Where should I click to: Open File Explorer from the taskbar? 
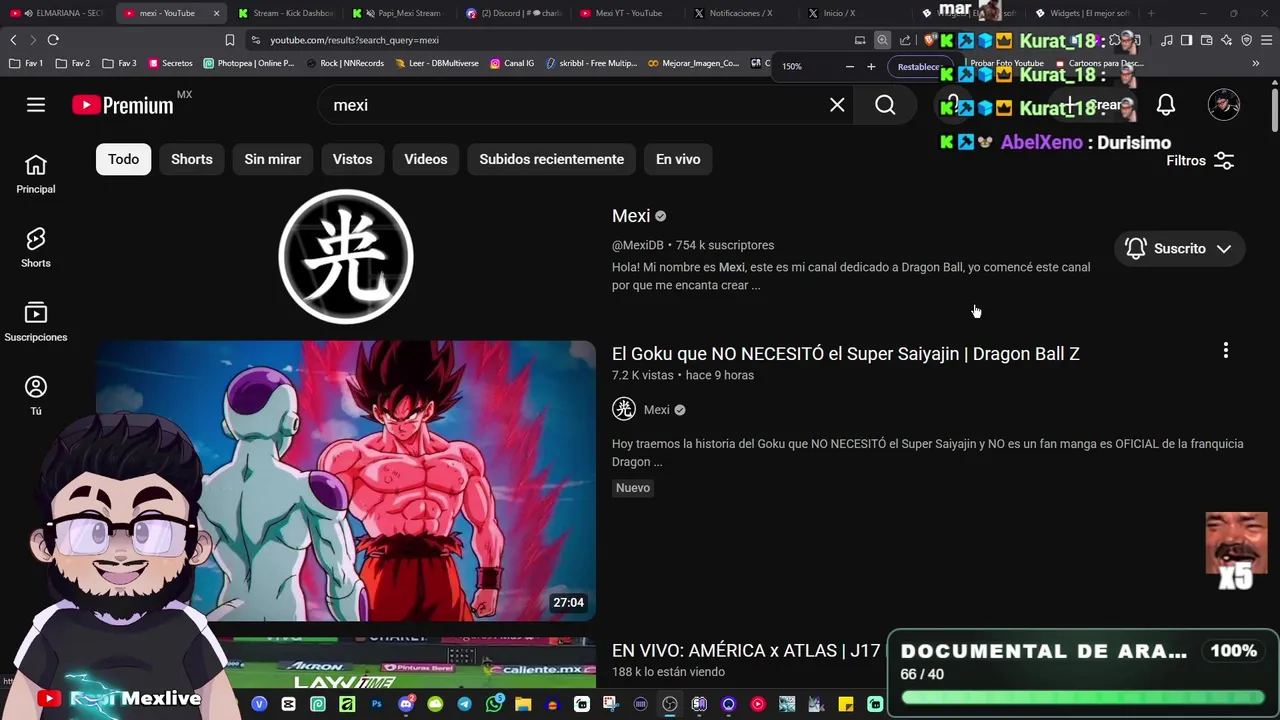tap(523, 704)
